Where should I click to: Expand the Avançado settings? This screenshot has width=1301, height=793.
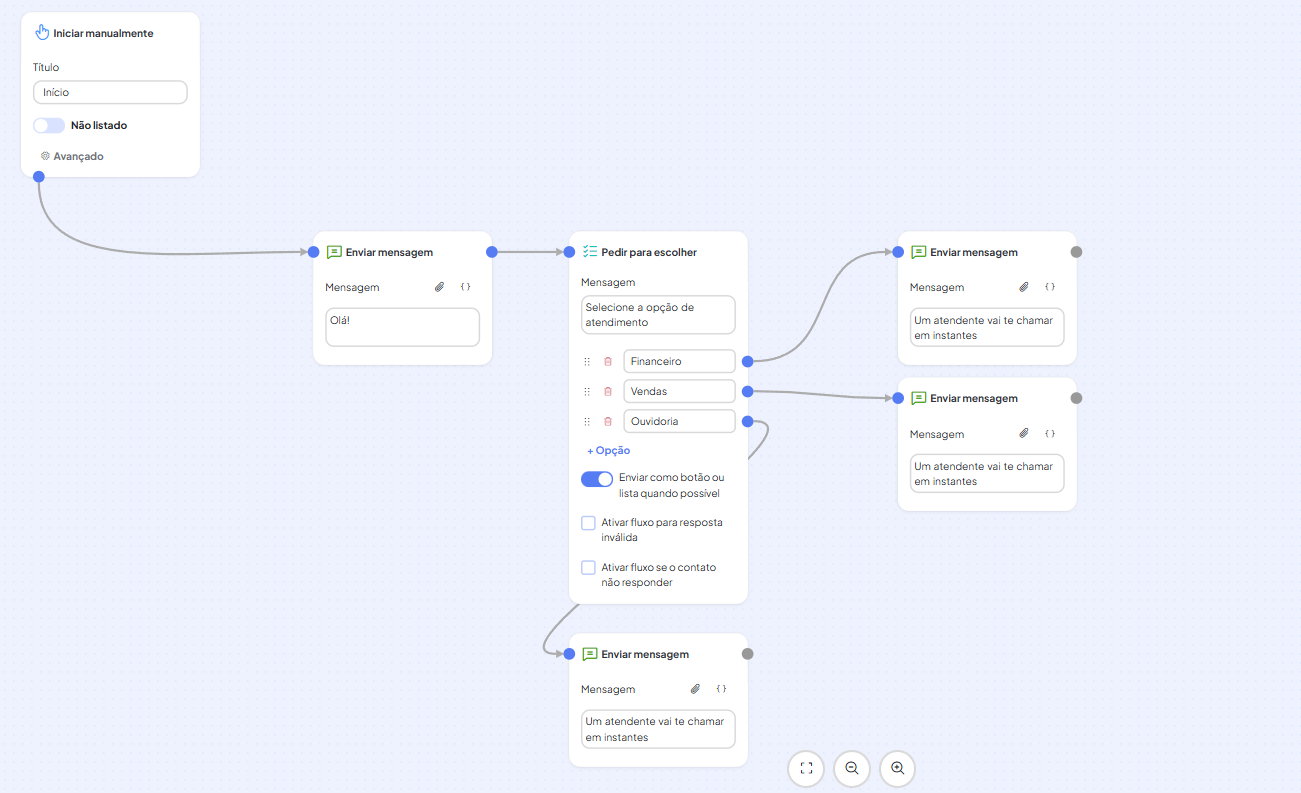click(72, 157)
